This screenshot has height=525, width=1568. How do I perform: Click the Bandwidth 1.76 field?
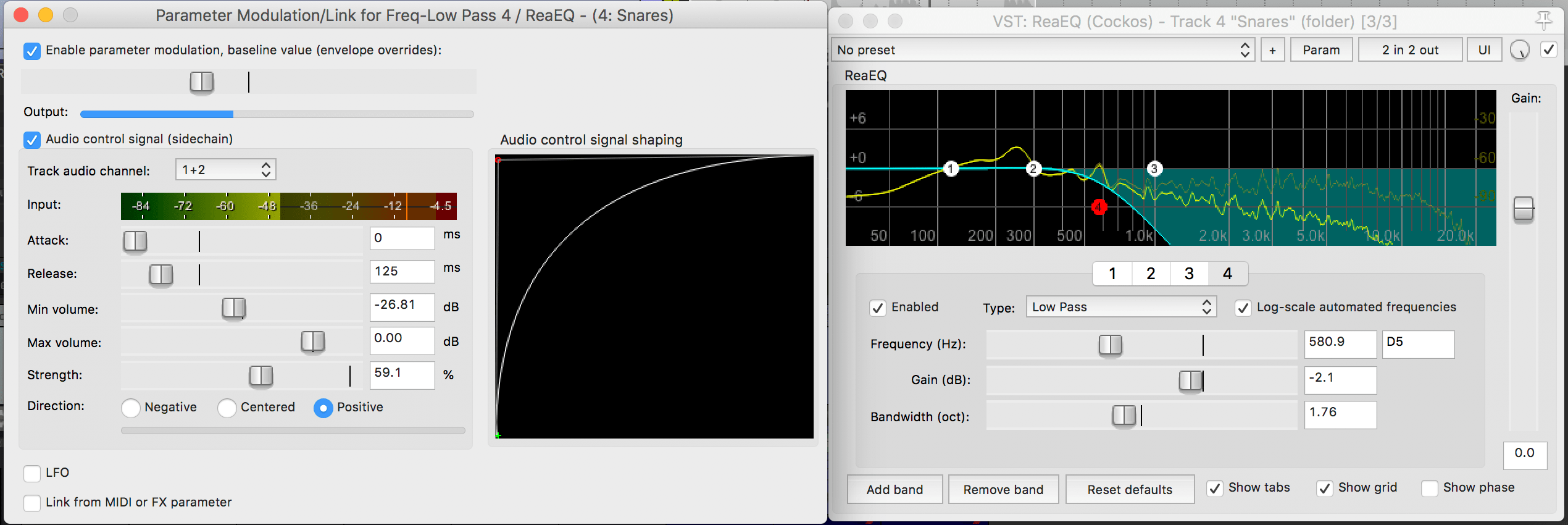click(1340, 414)
